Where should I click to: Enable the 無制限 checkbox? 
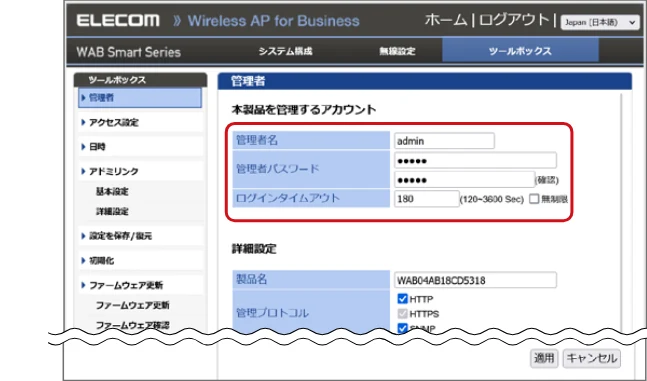coord(534,199)
